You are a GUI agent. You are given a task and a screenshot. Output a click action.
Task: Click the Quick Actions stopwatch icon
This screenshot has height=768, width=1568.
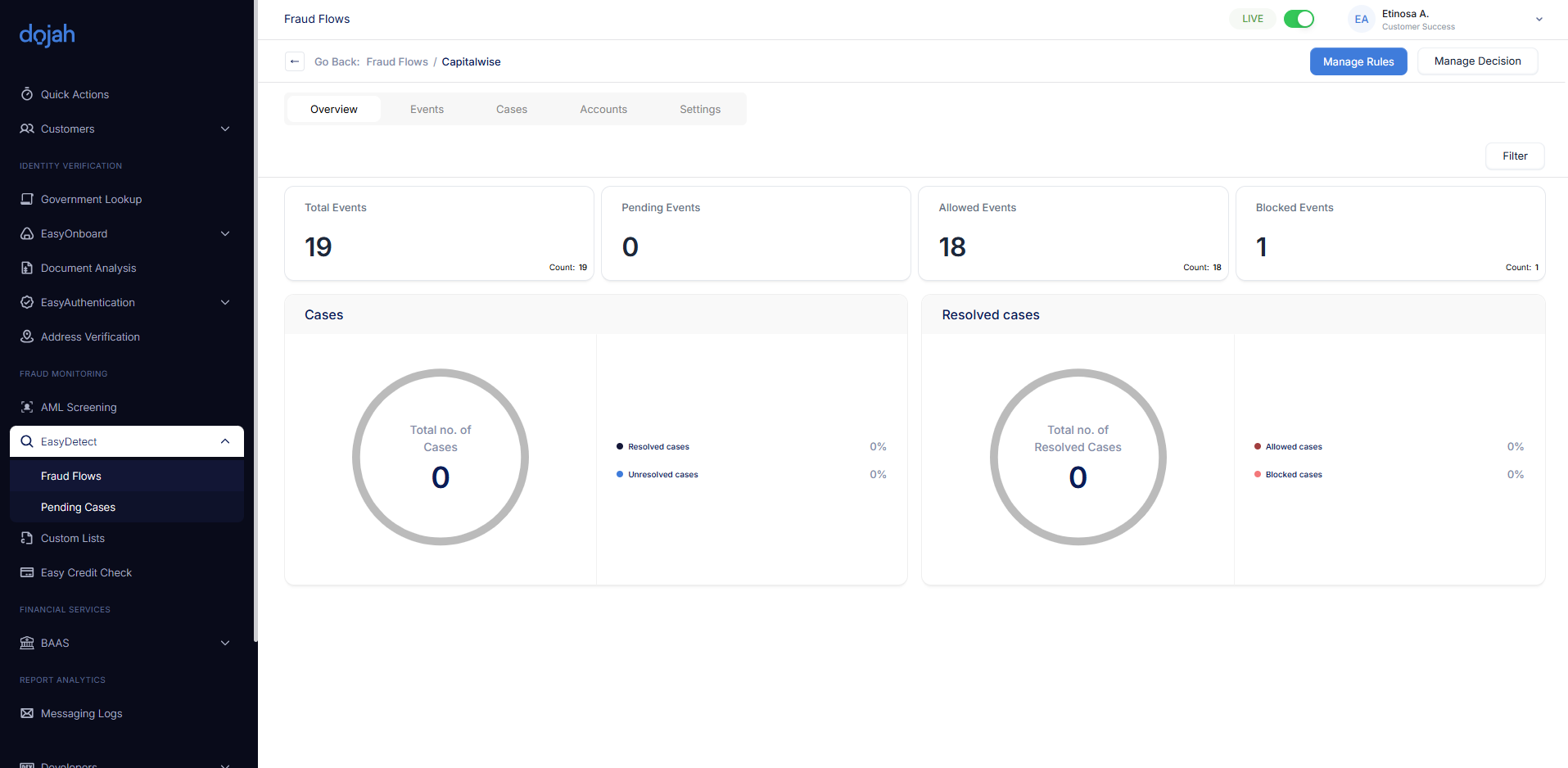coord(27,94)
